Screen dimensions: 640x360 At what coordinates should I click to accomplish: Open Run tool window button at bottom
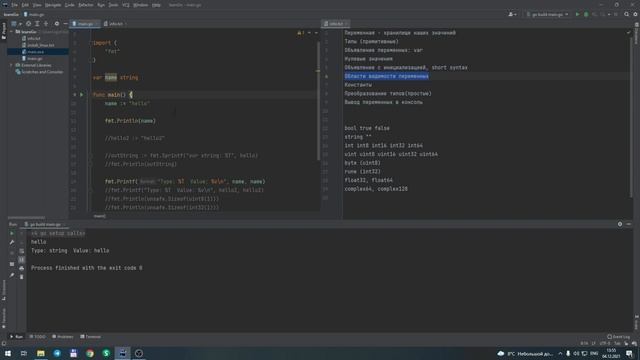tap(16, 337)
